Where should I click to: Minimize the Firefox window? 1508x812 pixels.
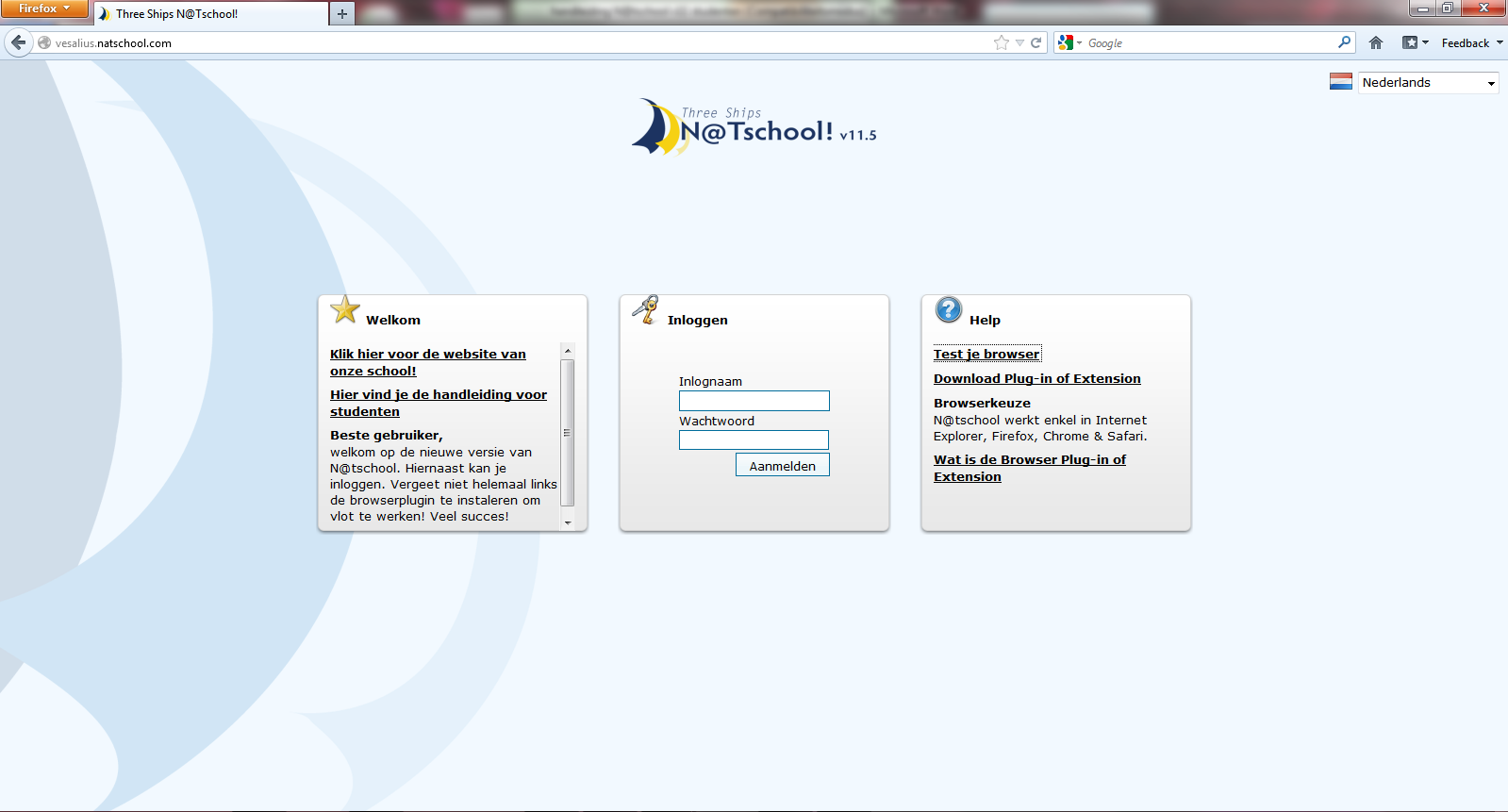1422,8
